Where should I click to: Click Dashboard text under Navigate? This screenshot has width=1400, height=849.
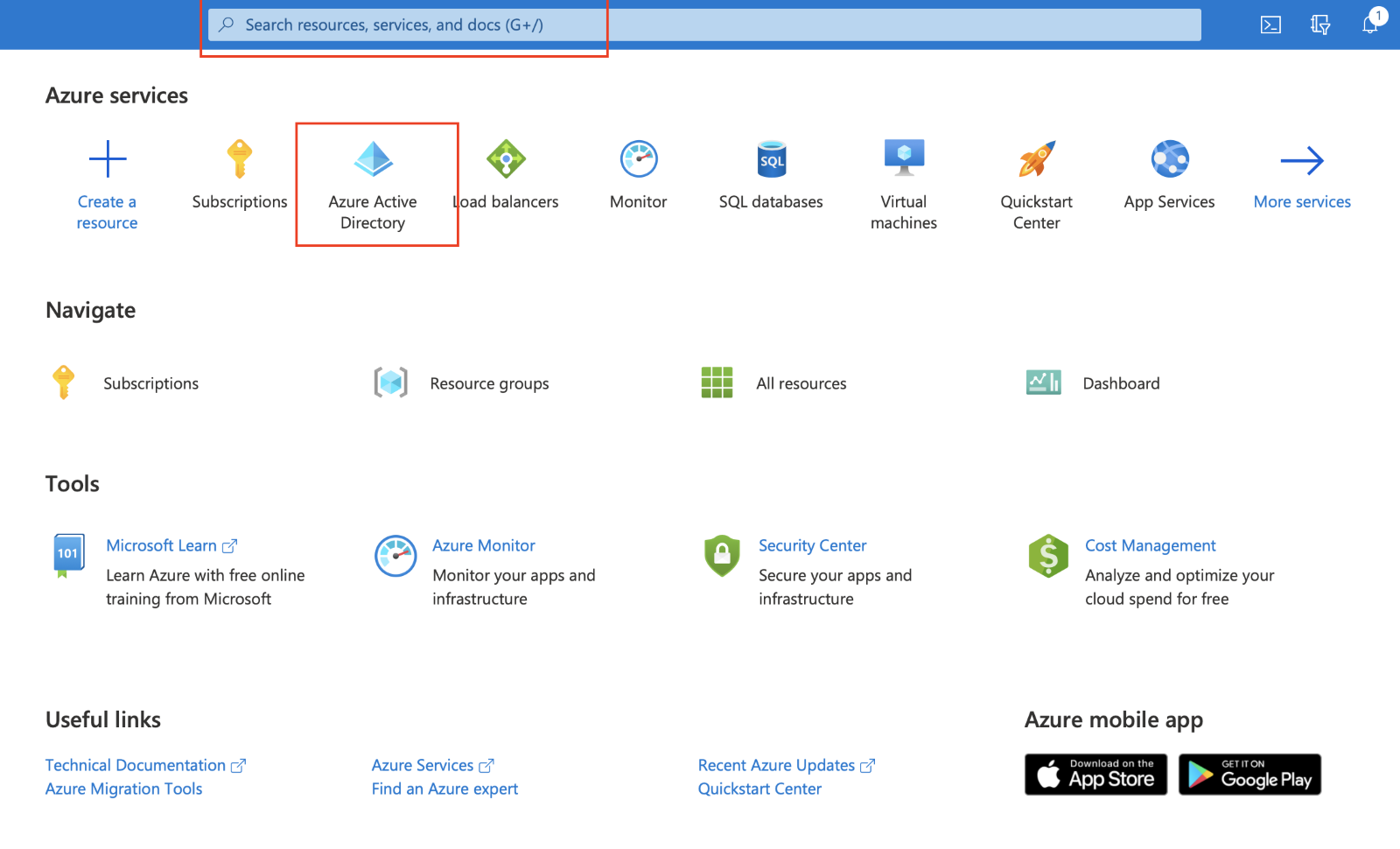(1121, 383)
